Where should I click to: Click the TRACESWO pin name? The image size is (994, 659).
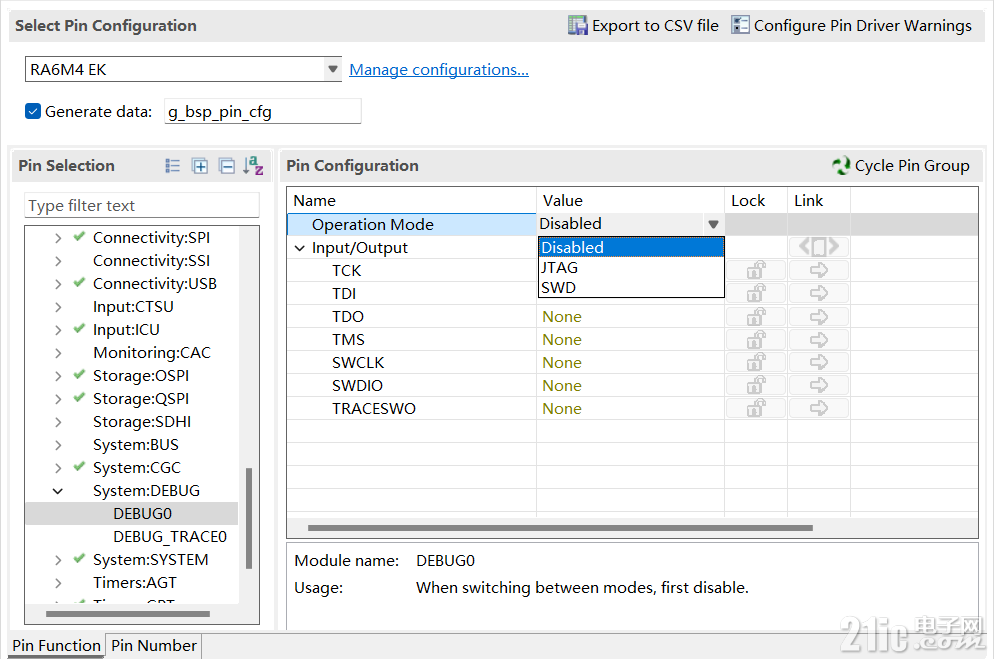[x=374, y=409]
